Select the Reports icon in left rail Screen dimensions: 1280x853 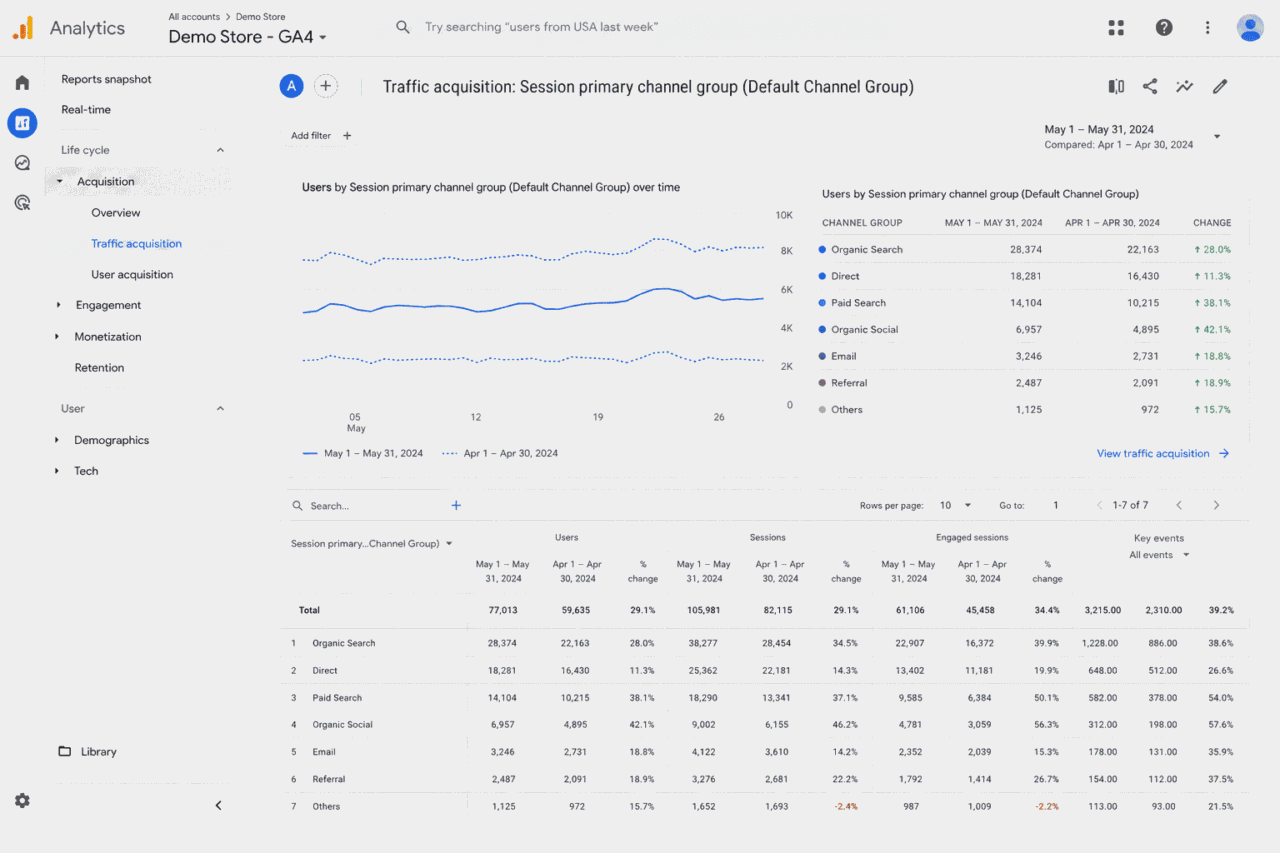(x=22, y=123)
